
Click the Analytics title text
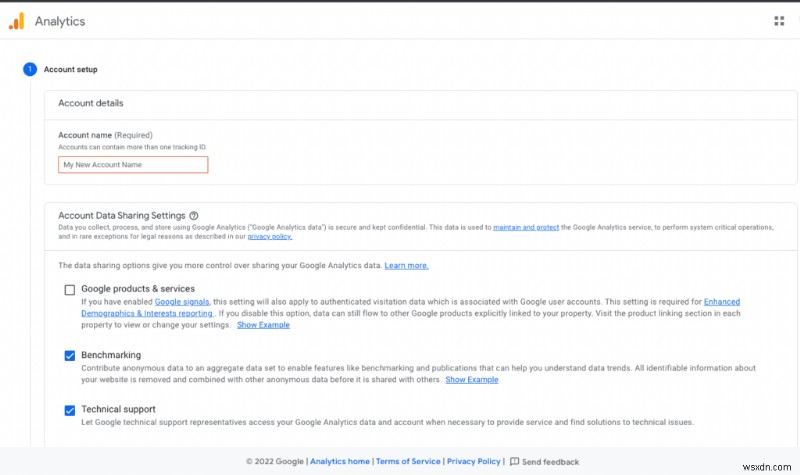tap(60, 21)
